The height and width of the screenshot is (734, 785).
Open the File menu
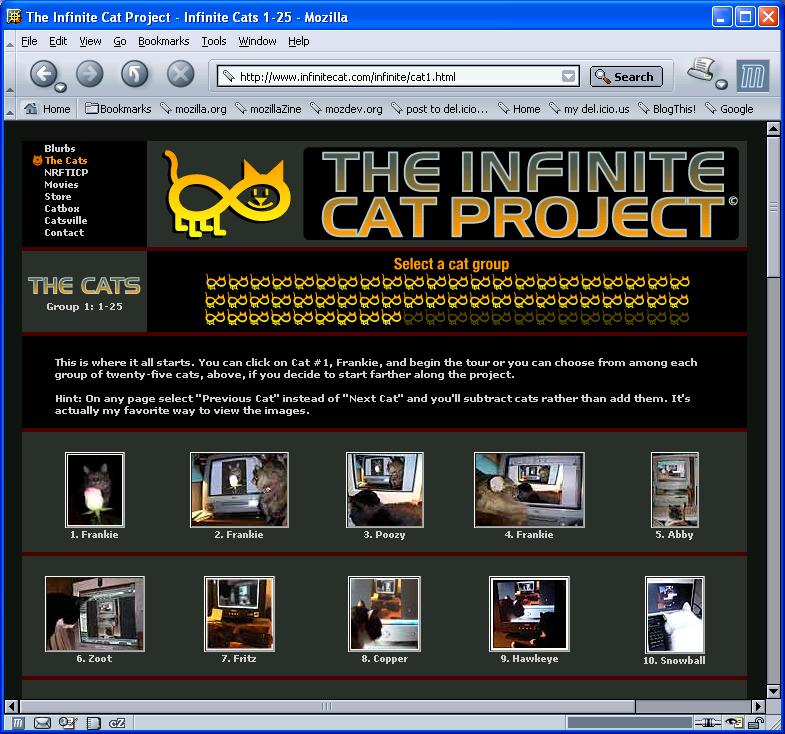pos(29,41)
